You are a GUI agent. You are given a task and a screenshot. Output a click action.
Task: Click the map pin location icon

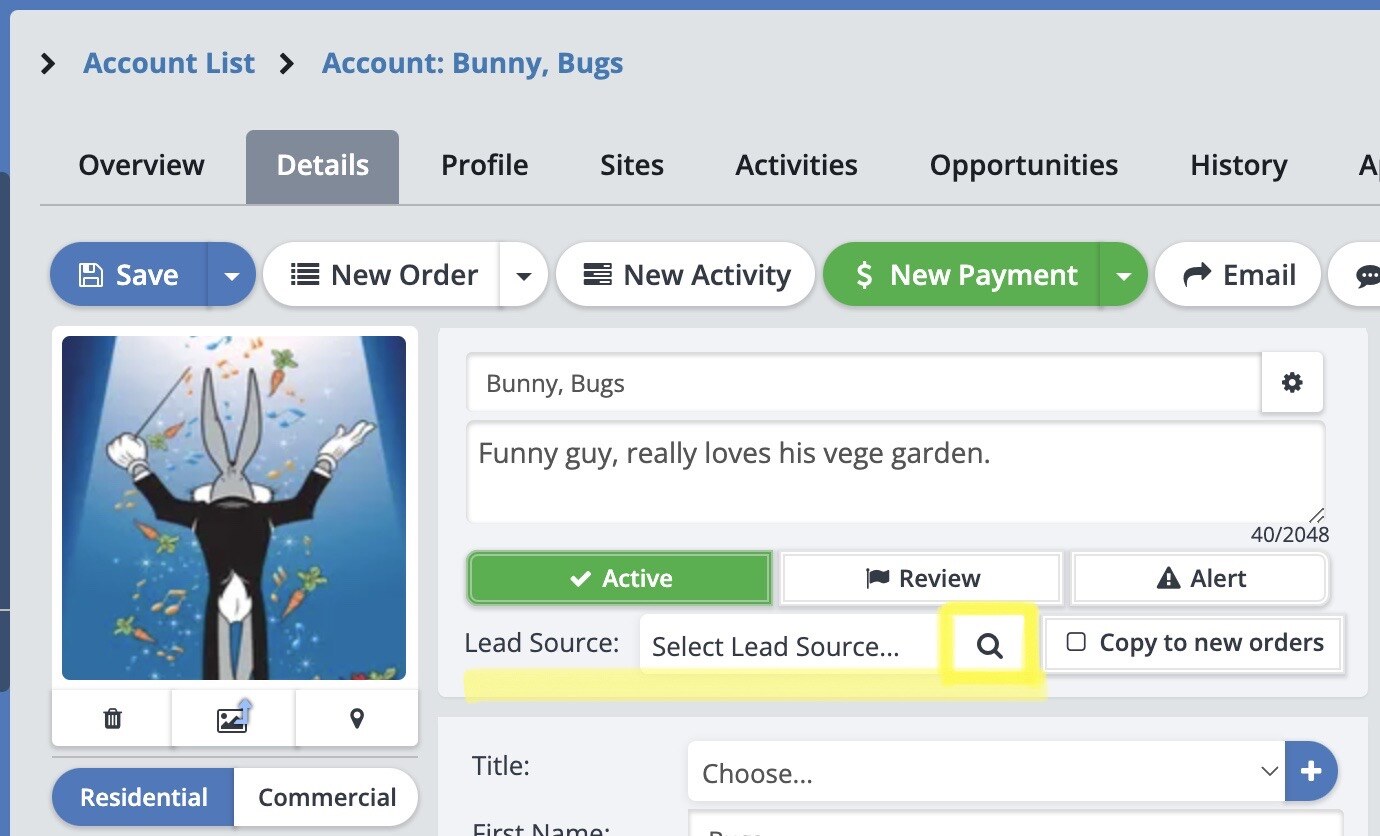(356, 718)
